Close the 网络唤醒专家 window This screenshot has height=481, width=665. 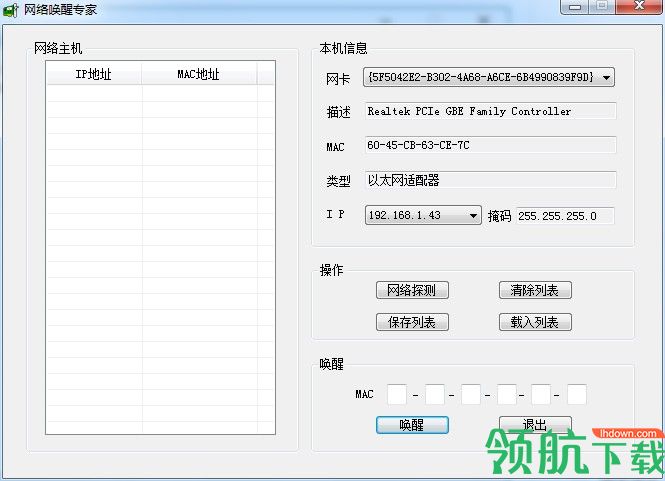640,6
